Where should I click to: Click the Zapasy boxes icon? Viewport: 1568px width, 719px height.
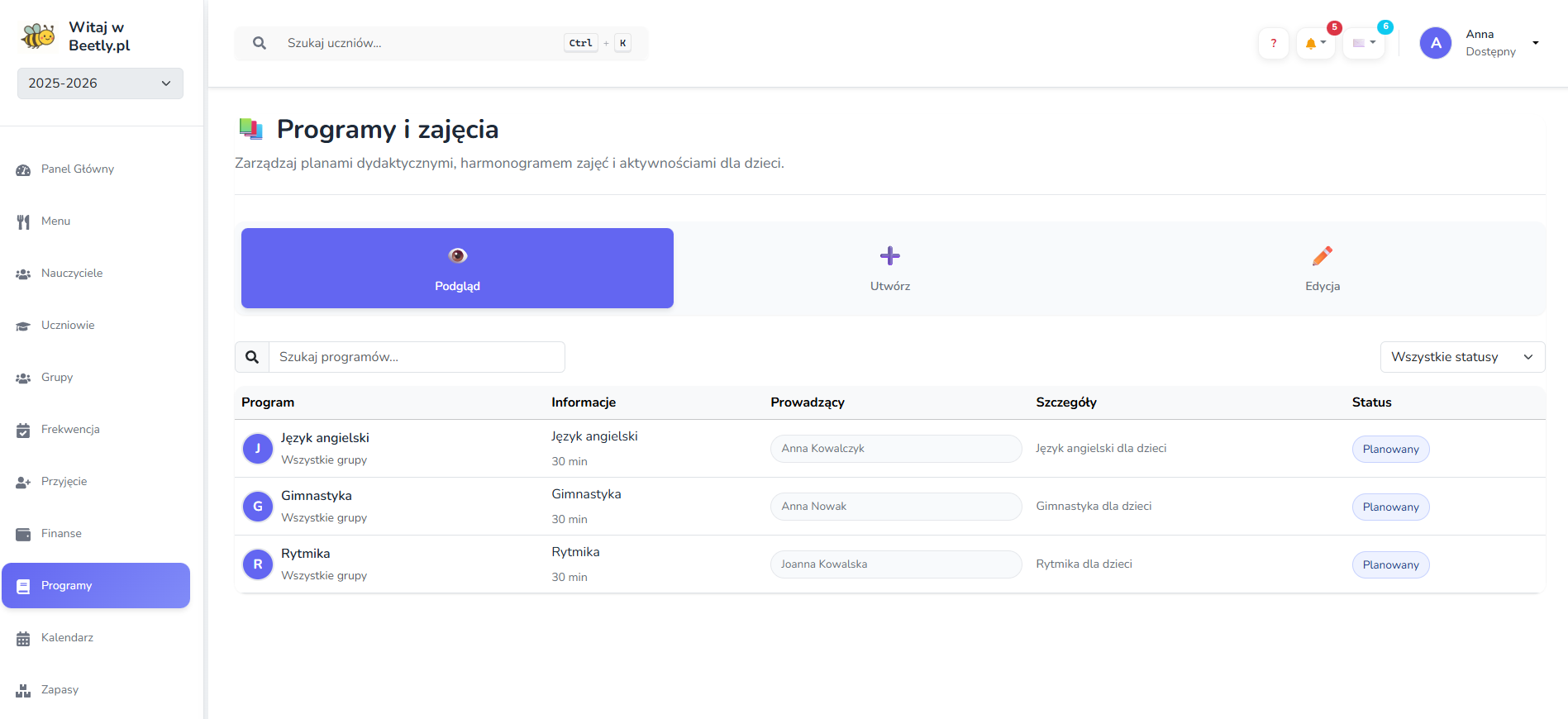23,690
